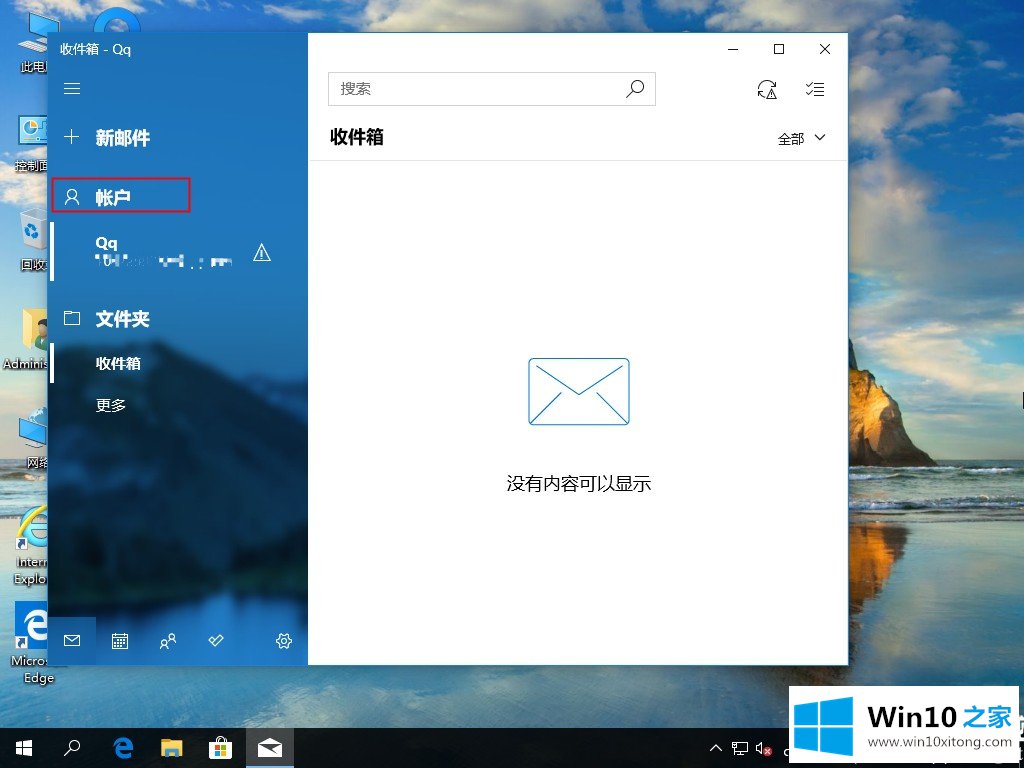Switch to Mail view icon

(72, 641)
